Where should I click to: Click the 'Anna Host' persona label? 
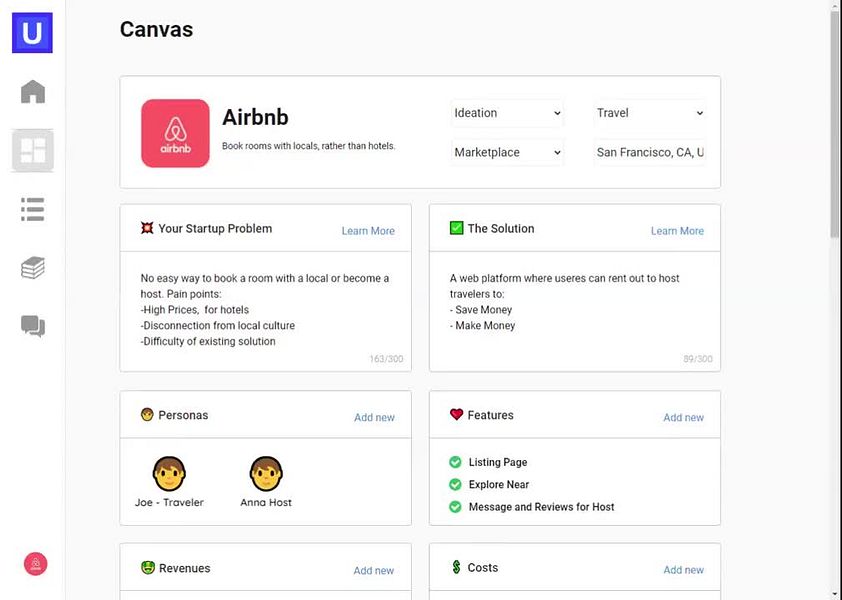266,502
